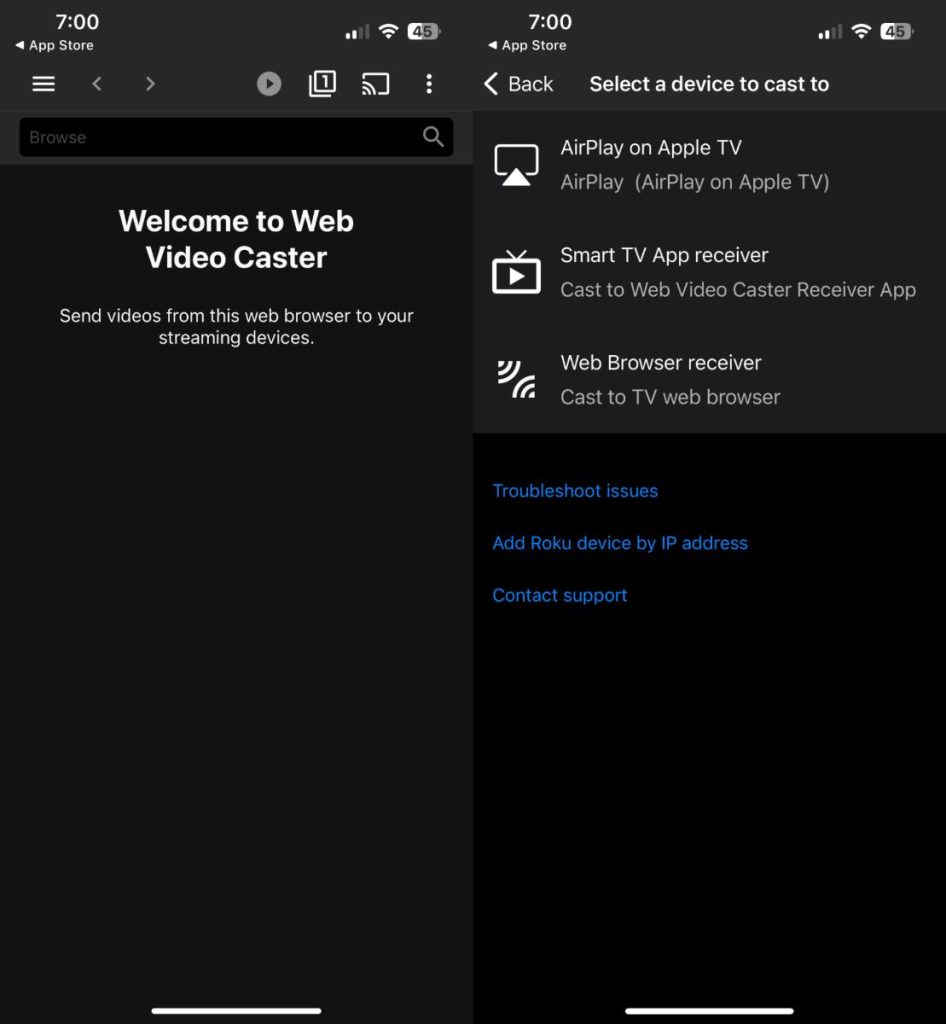Open the play queue icon
Screen dimensions: 946x1024
point(268,84)
